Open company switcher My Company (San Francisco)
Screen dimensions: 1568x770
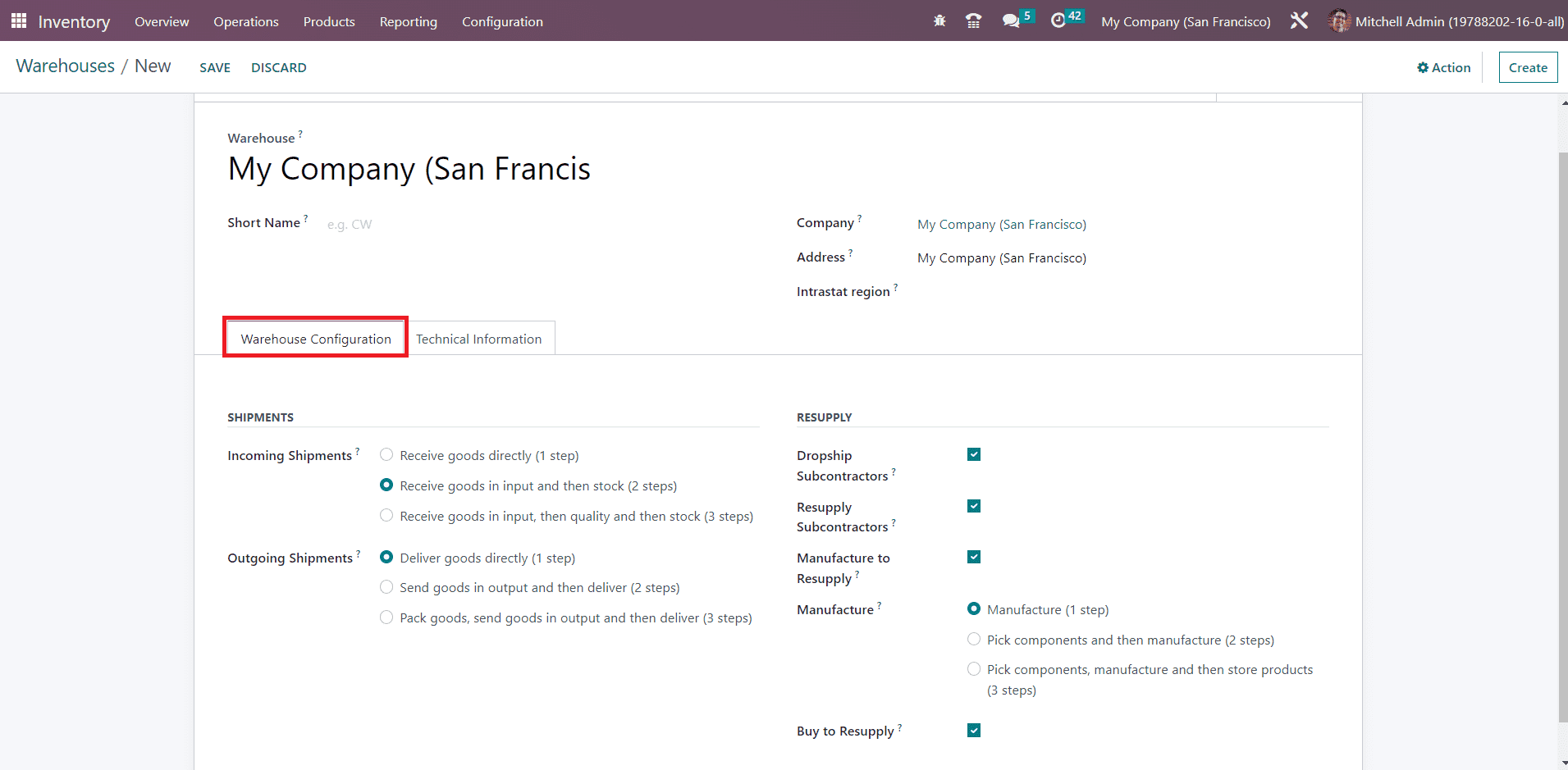tap(1186, 21)
